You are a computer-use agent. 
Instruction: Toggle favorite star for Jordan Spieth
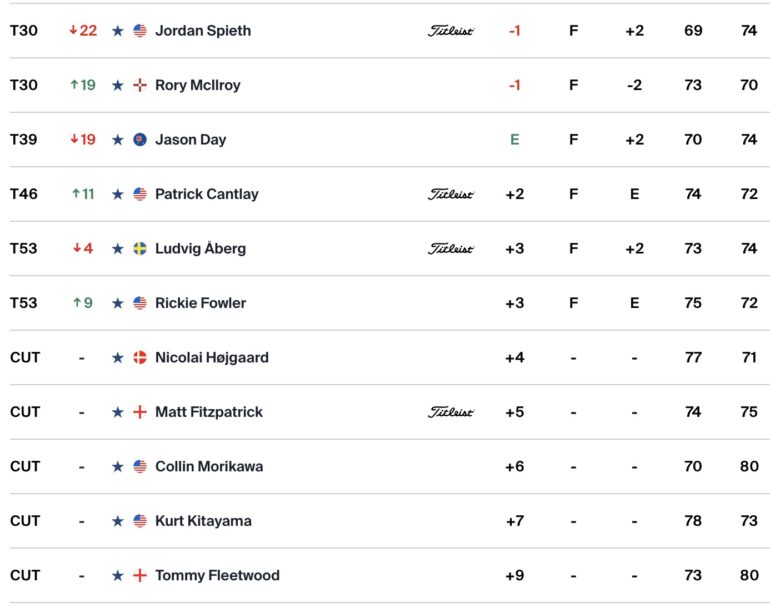pos(117,31)
